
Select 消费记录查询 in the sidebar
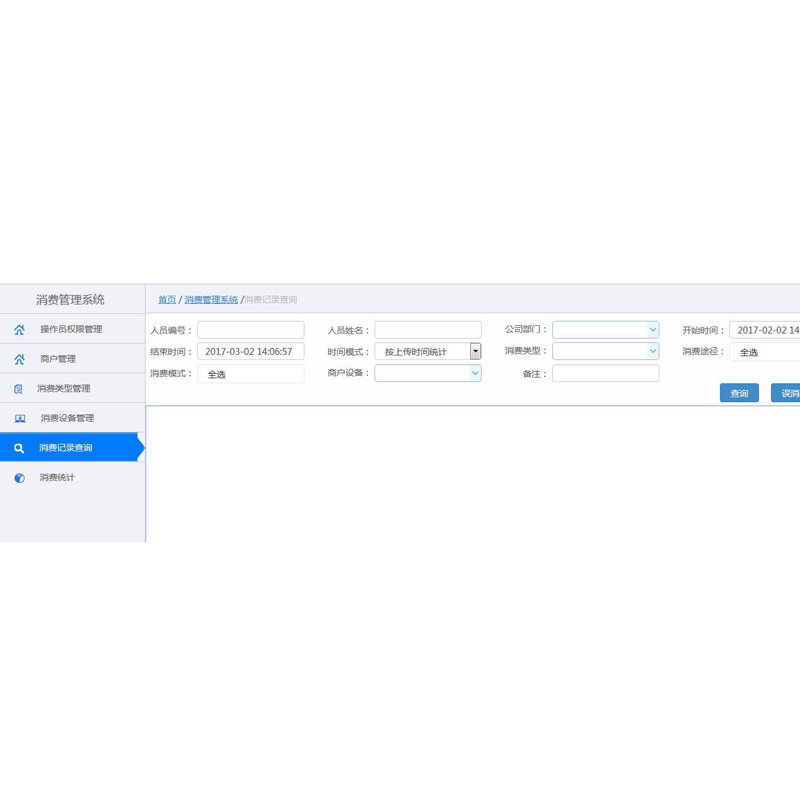pos(72,447)
